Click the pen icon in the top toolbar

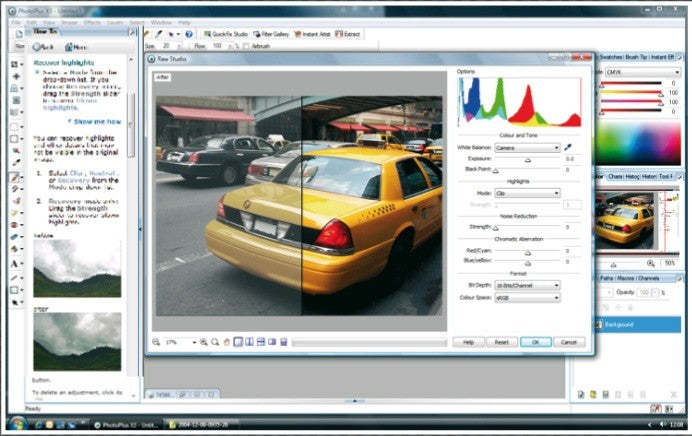coord(158,34)
